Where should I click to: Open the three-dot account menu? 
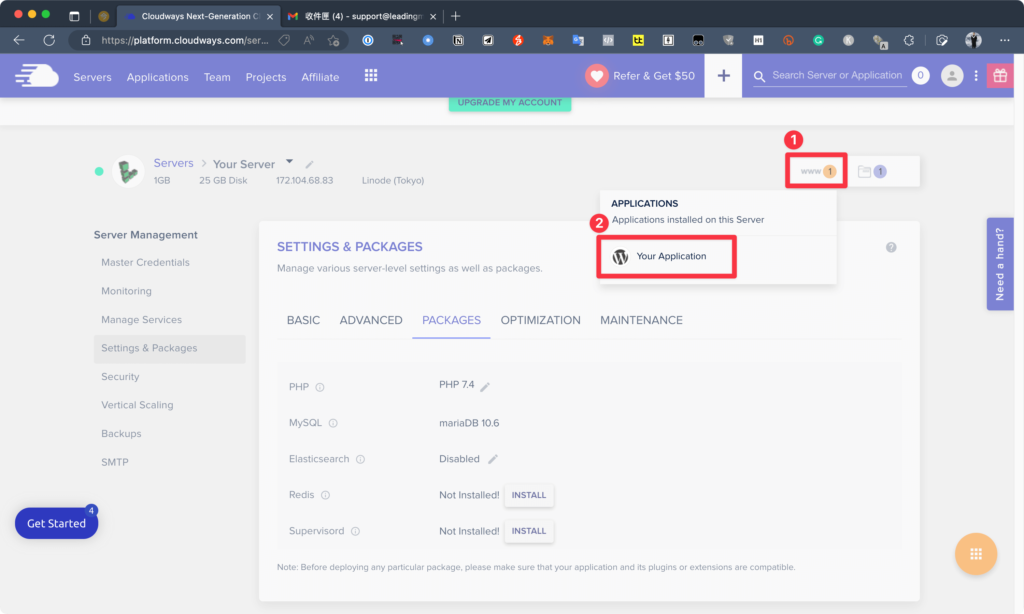[976, 76]
